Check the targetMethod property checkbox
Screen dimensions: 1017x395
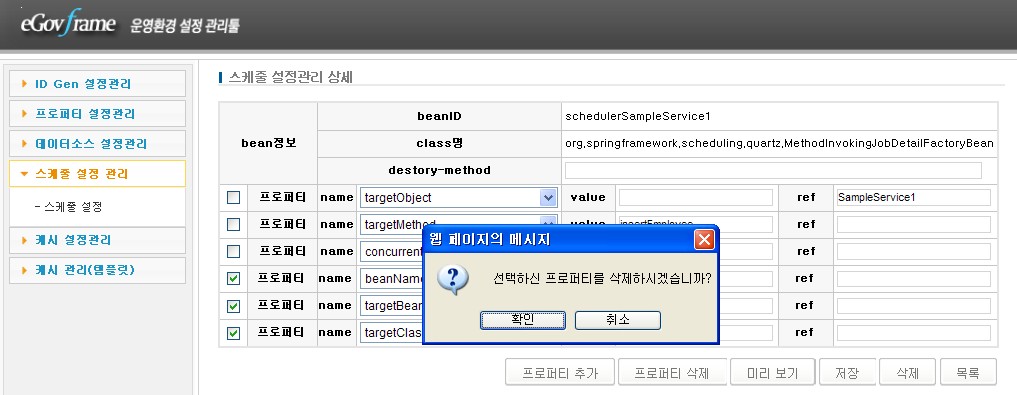click(x=233, y=224)
